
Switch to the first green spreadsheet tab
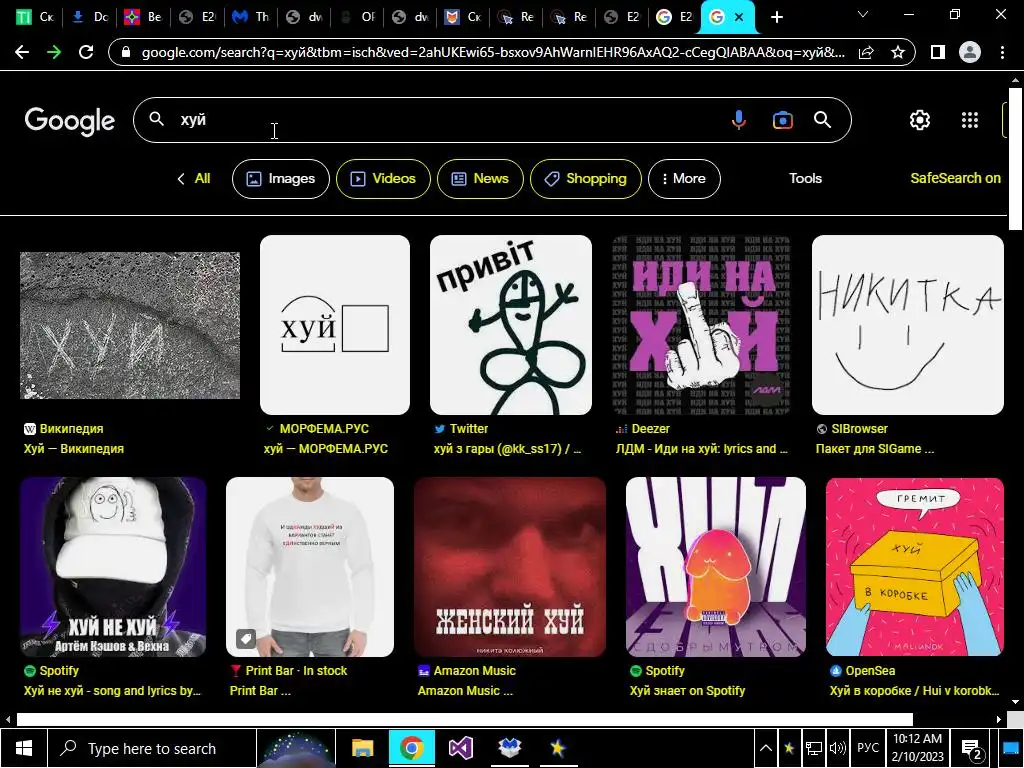[x=34, y=18]
